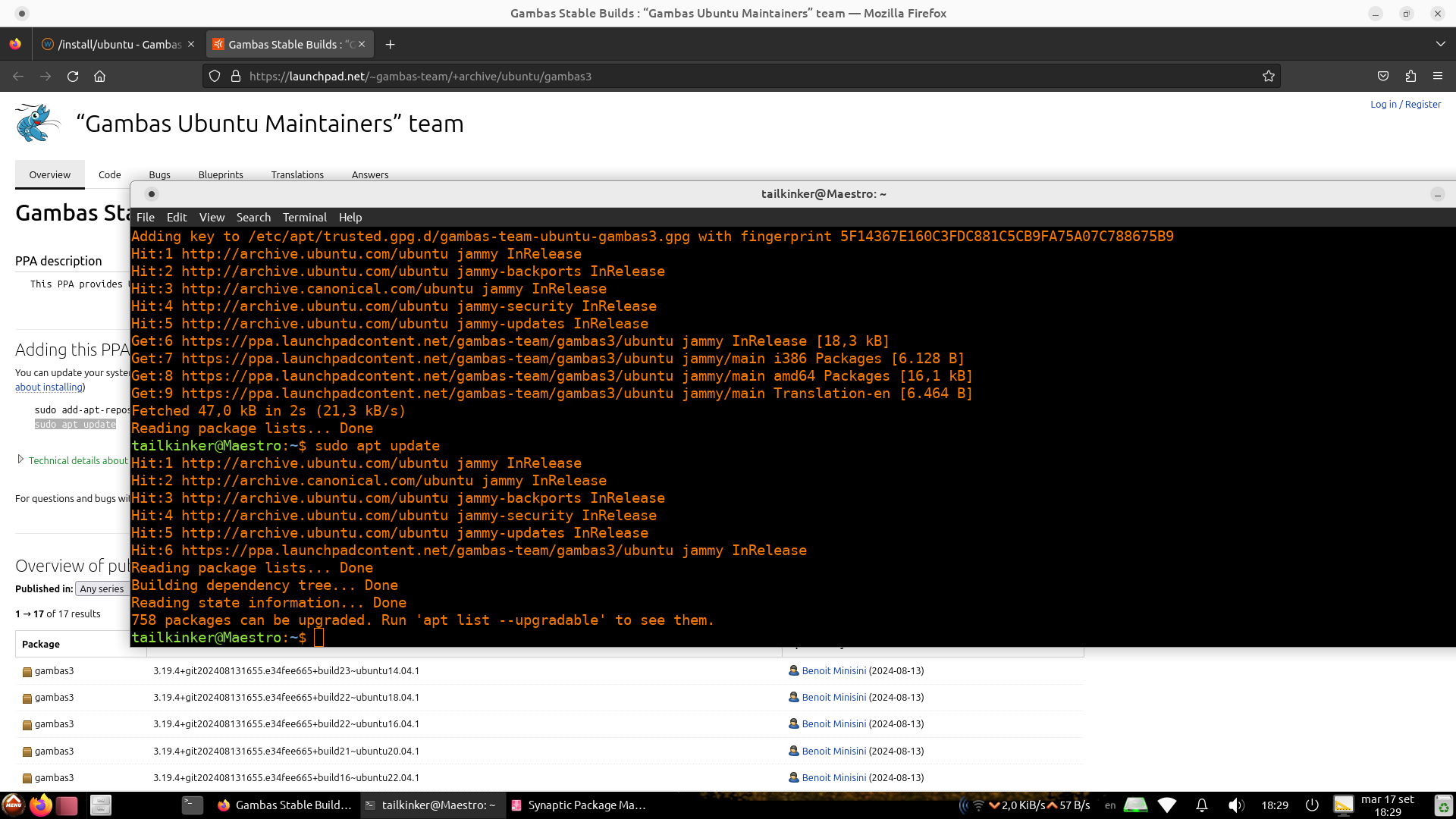The height and width of the screenshot is (819, 1456).
Task: Open Firefox extensions icon
Action: pos(1410,76)
